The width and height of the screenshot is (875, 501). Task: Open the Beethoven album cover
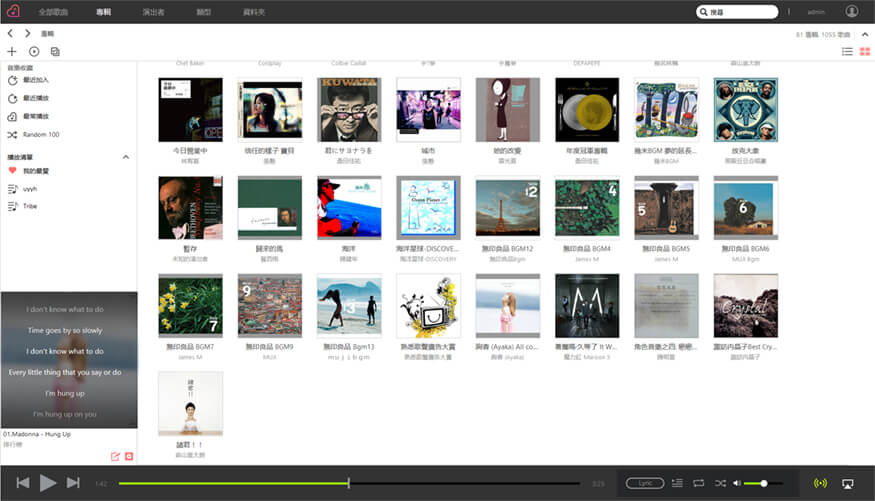190,208
